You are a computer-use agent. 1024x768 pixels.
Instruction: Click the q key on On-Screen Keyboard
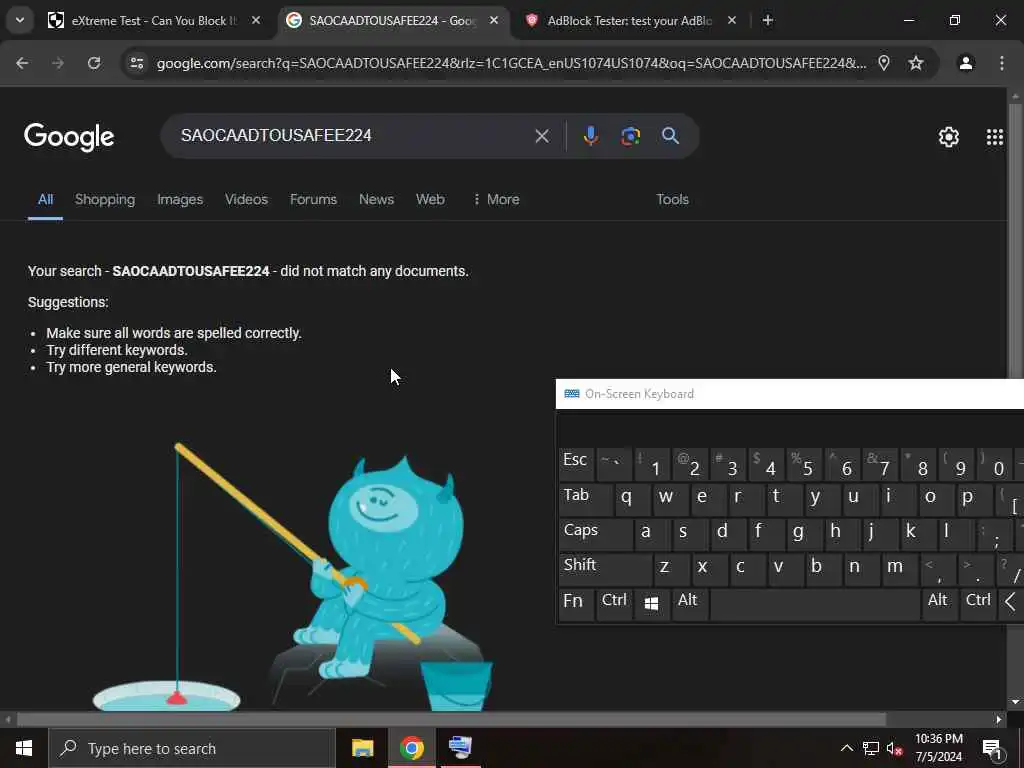(x=632, y=499)
